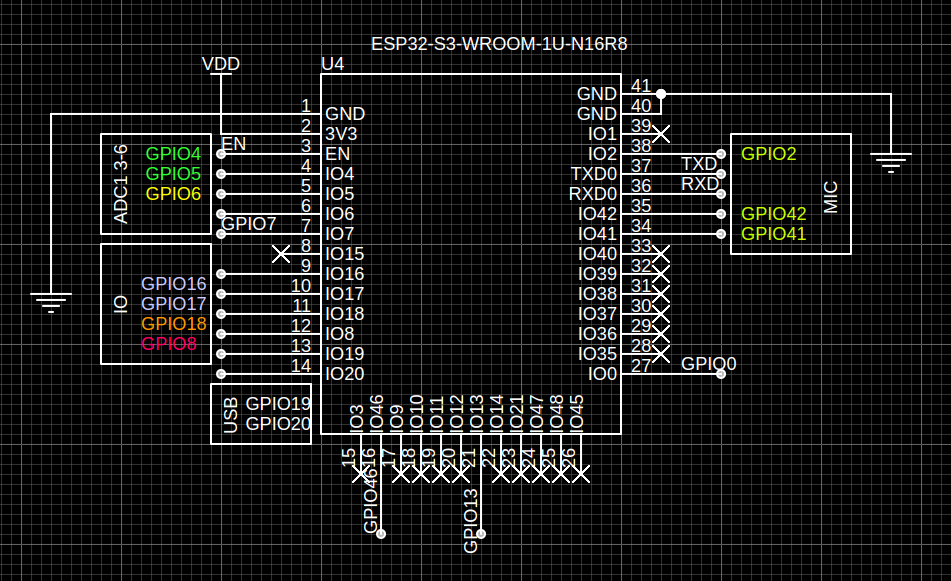Click the USB box label
This screenshot has height=581, width=951.
coord(230,415)
